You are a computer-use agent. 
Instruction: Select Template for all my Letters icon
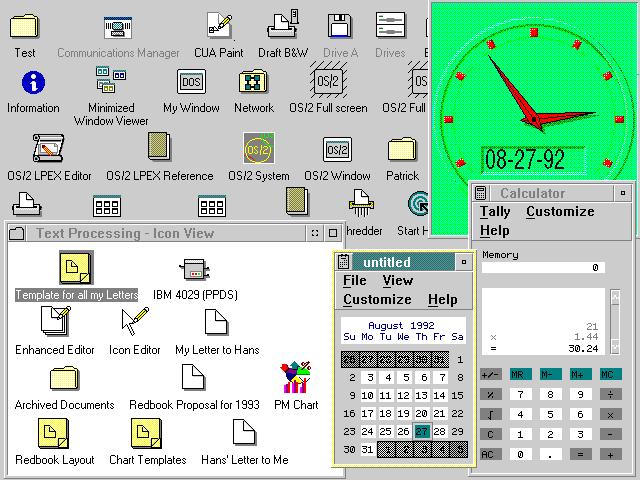click(76, 268)
